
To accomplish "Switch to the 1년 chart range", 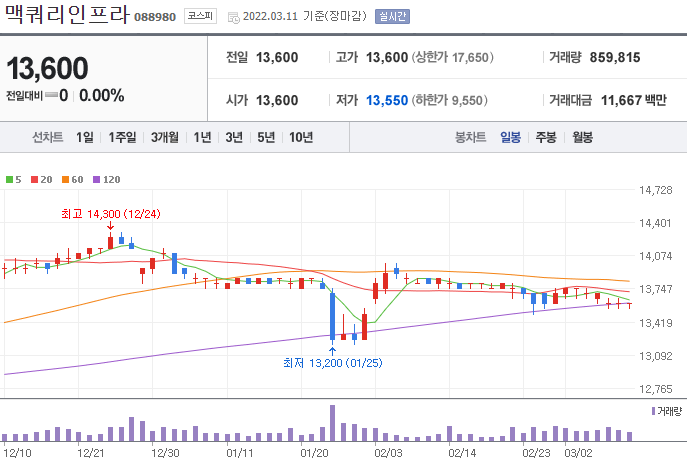I will pos(202,137).
